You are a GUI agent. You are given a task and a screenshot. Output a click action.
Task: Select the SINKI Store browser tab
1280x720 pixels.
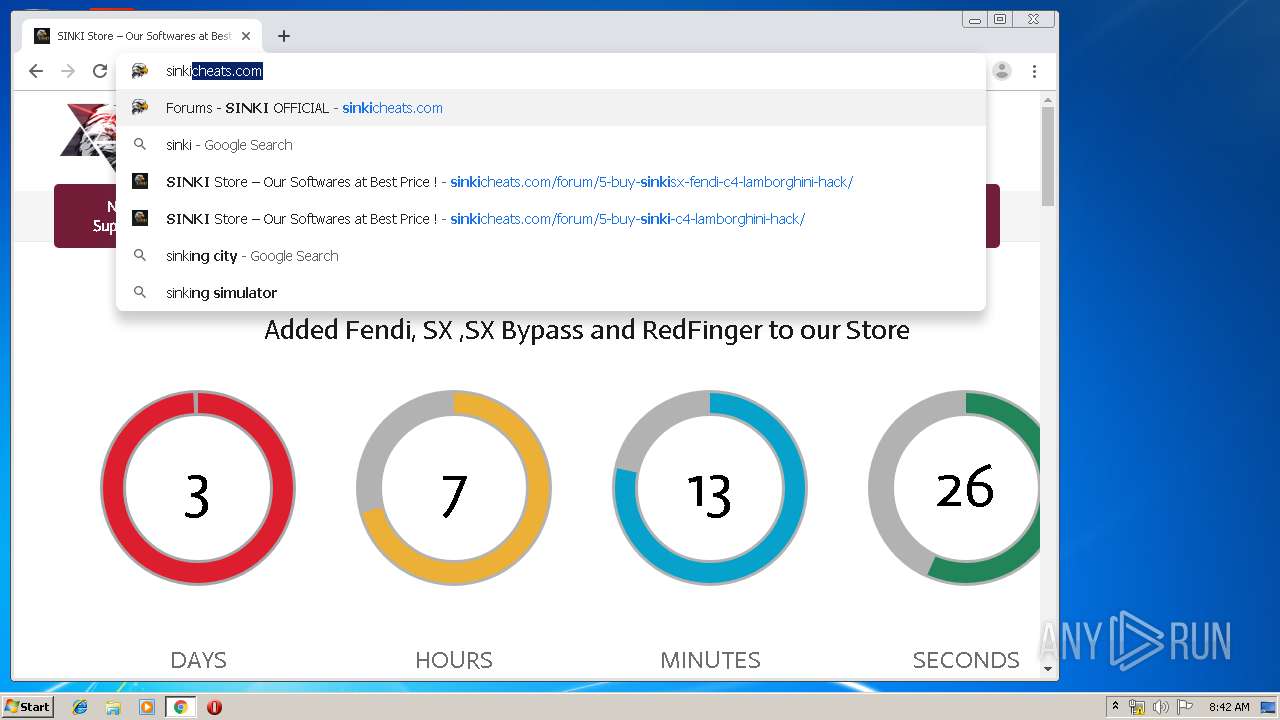pyautogui.click(x=142, y=36)
